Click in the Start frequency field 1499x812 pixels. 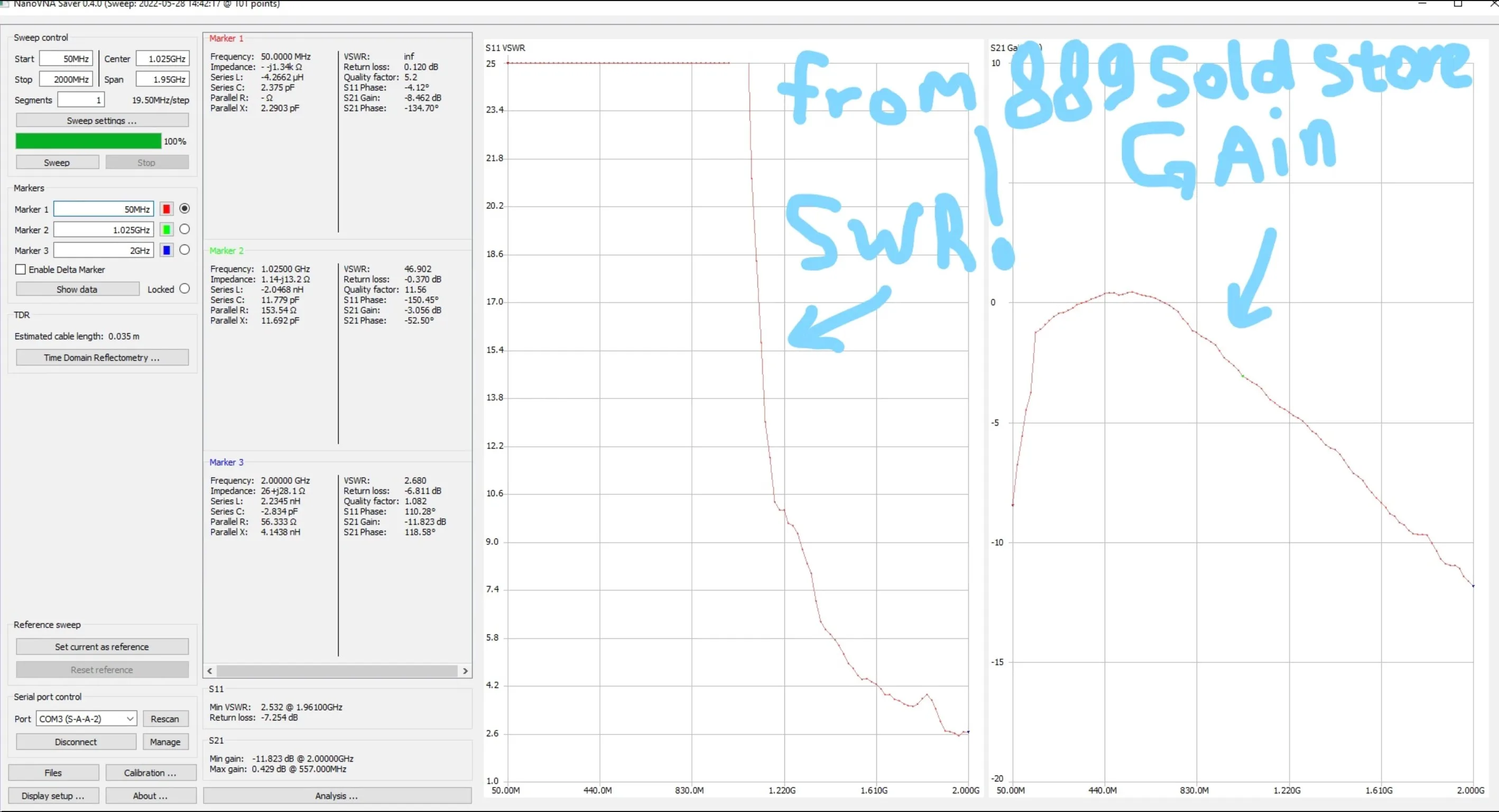(x=67, y=59)
